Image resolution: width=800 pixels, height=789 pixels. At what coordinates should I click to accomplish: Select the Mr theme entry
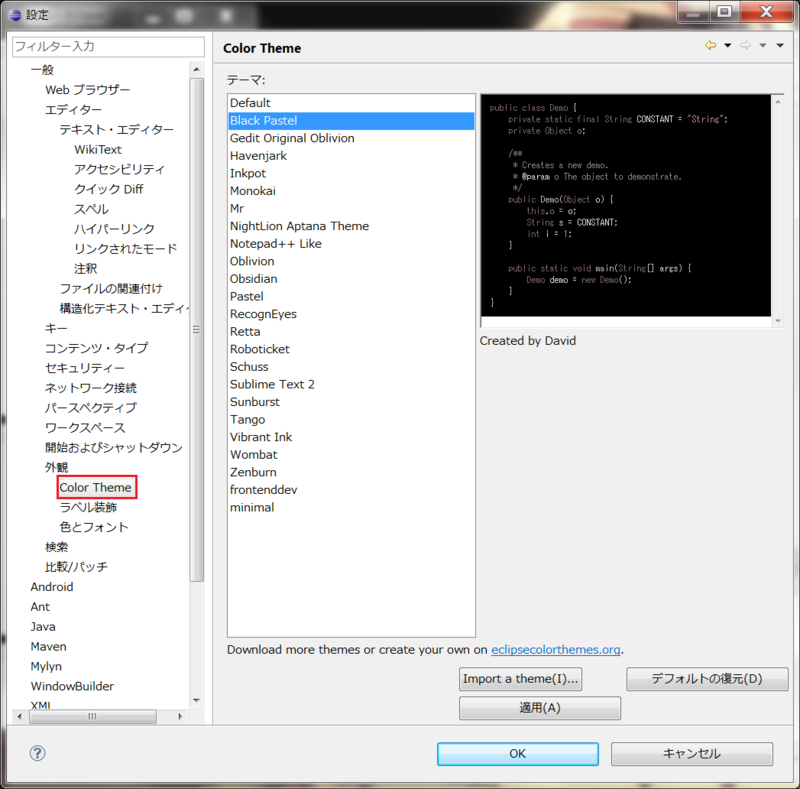coord(351,208)
